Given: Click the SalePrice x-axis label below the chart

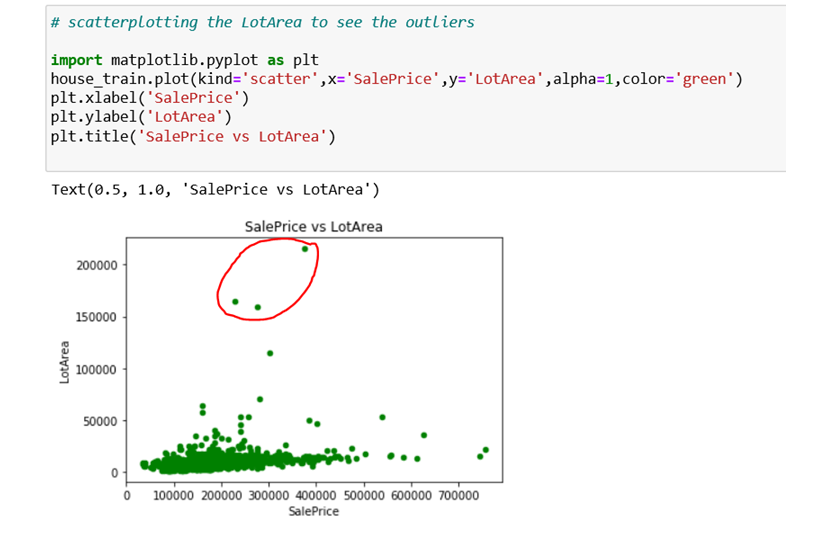Looking at the screenshot, I should click(313, 511).
